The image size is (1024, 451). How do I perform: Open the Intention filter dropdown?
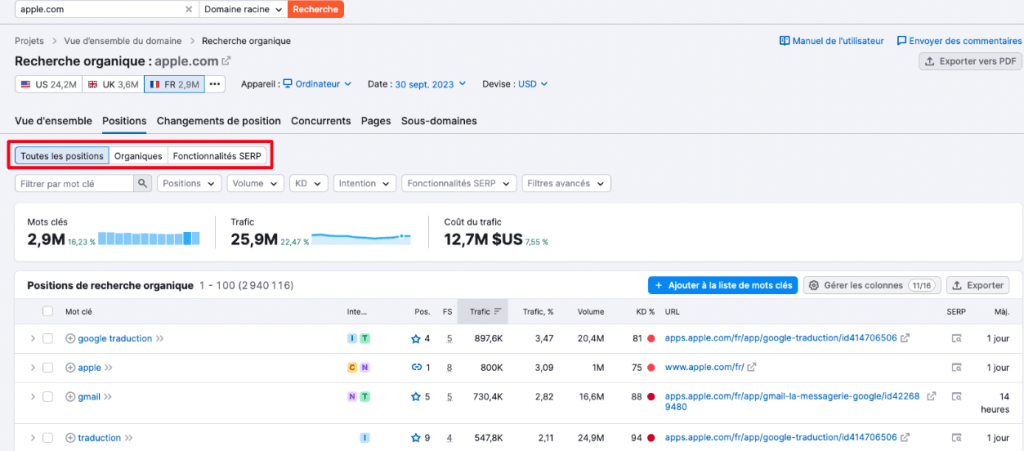364,183
